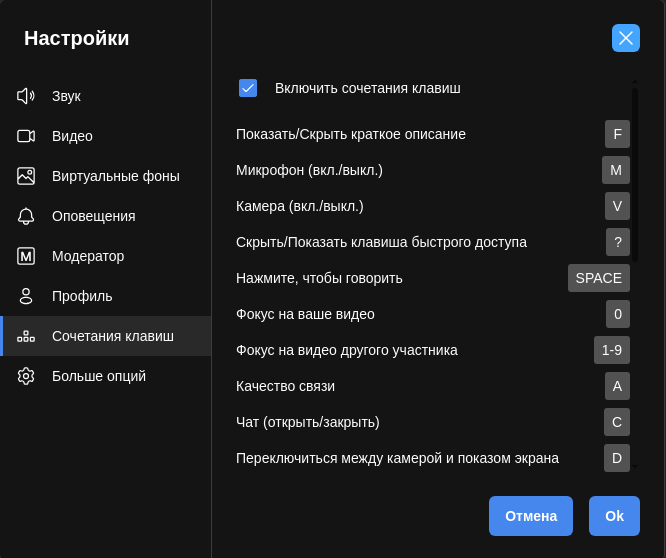Image resolution: width=666 pixels, height=558 pixels.
Task: Switch to the Виртуальные фоны tab
Action: coord(115,176)
